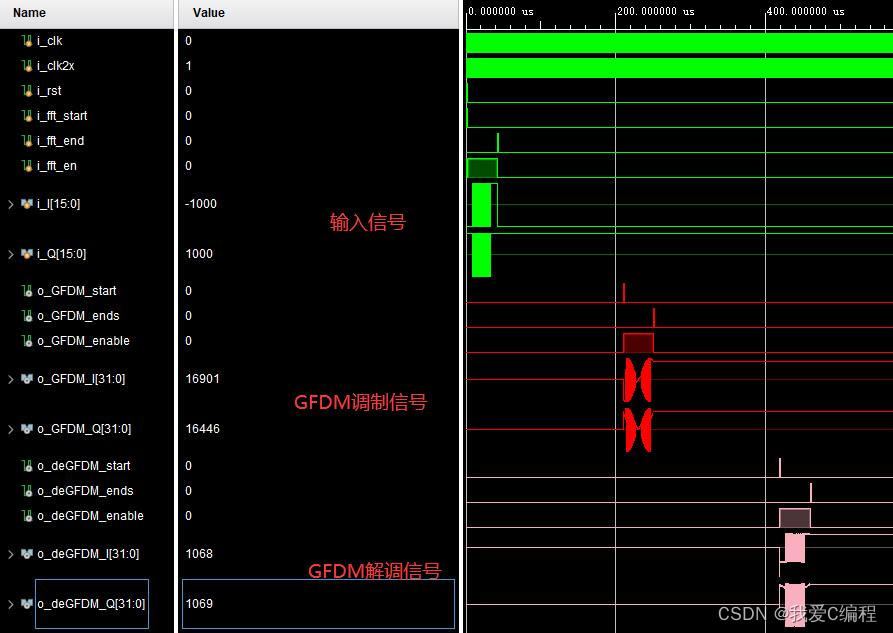This screenshot has width=893, height=633.
Task: Expand the o_GFDM_I[31:0] bus
Action: coord(10,379)
